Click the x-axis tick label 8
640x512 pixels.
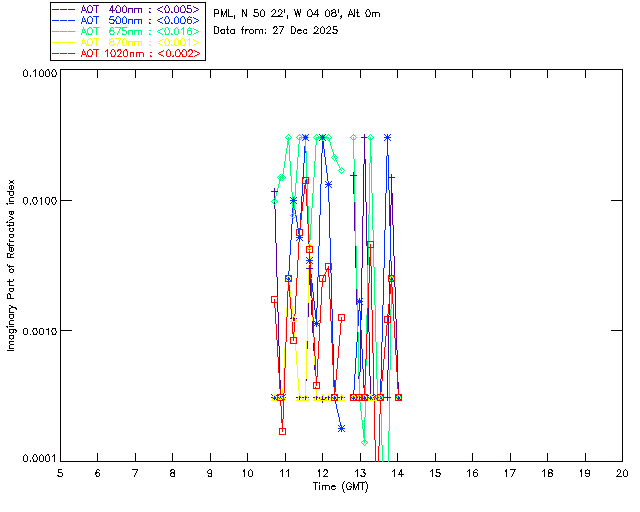[x=173, y=473]
